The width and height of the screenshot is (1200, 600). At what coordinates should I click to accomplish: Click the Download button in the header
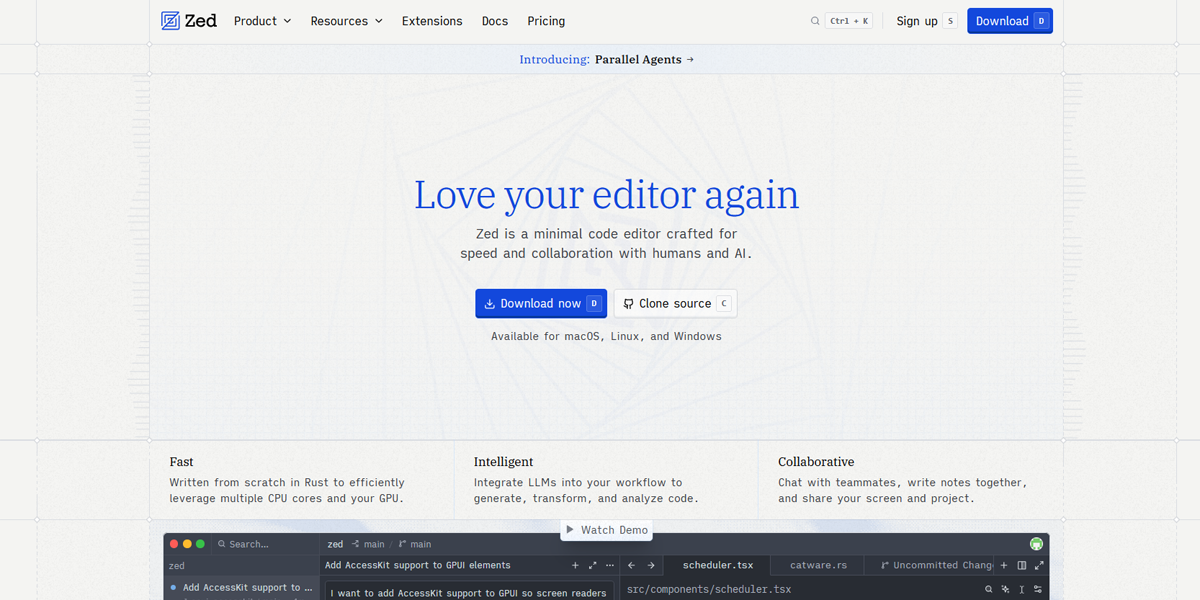1010,21
